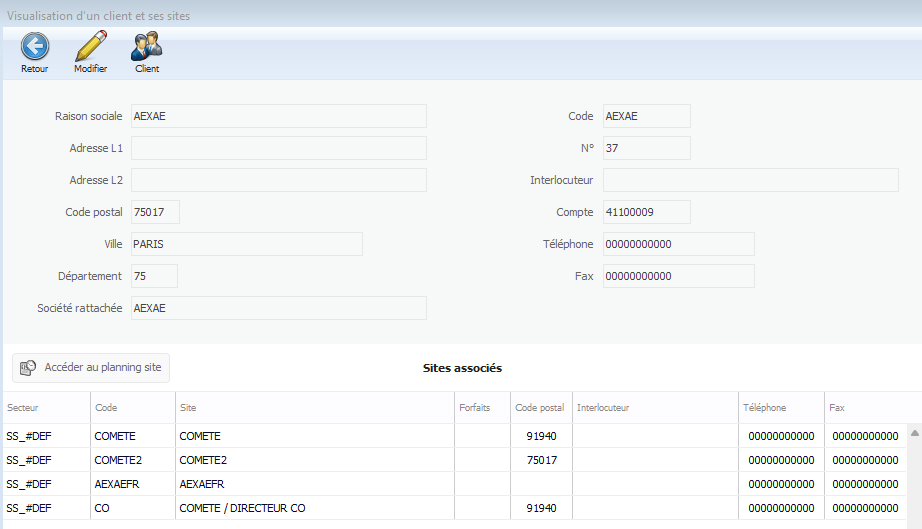The height and width of the screenshot is (529, 922).
Task: Click the Forfaits column header
Action: pyautogui.click(x=481, y=408)
